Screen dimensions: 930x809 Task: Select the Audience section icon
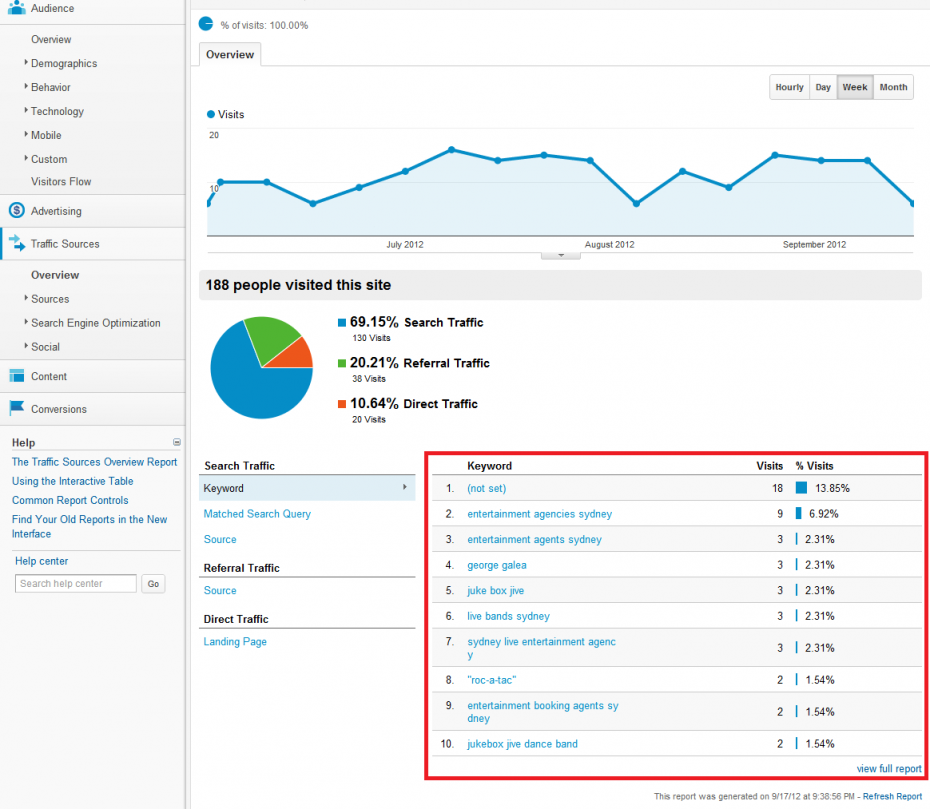click(x=18, y=10)
